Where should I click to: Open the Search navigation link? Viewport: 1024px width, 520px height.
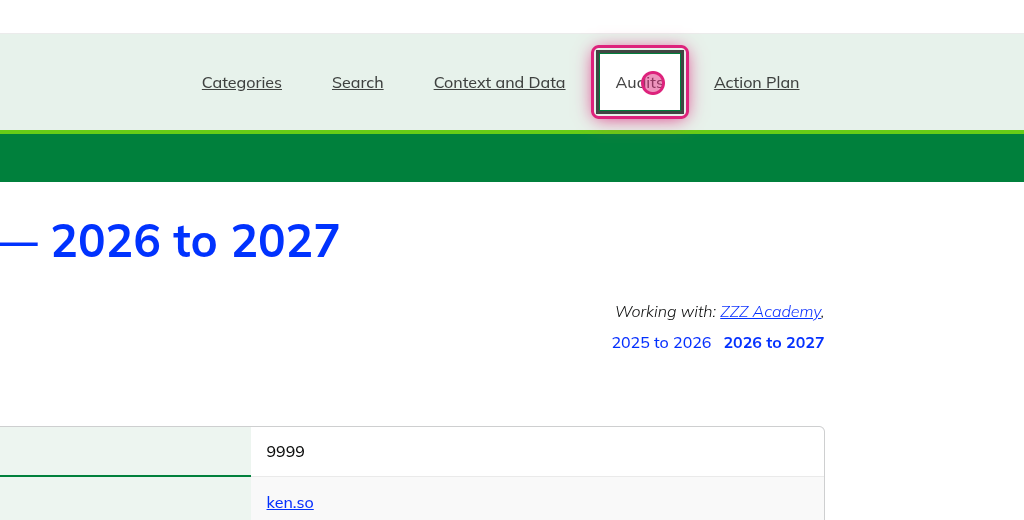[357, 82]
